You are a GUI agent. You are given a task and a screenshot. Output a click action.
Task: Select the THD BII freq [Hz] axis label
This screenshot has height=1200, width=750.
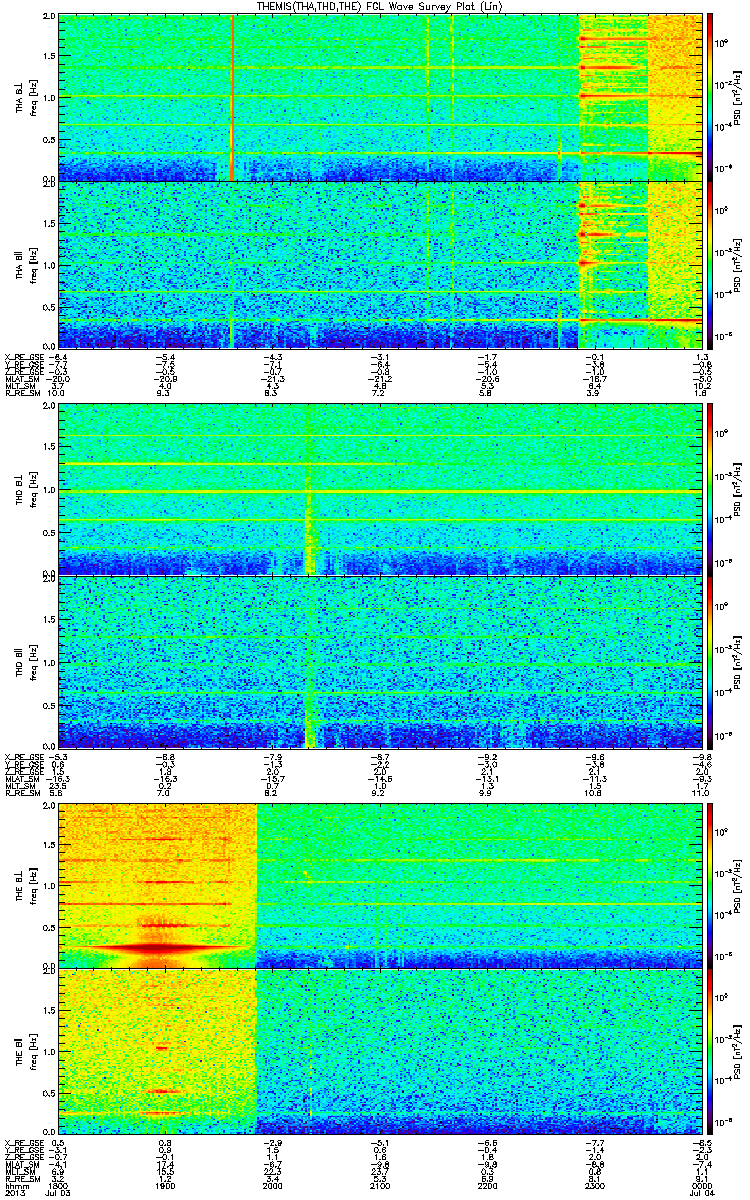pos(24,660)
